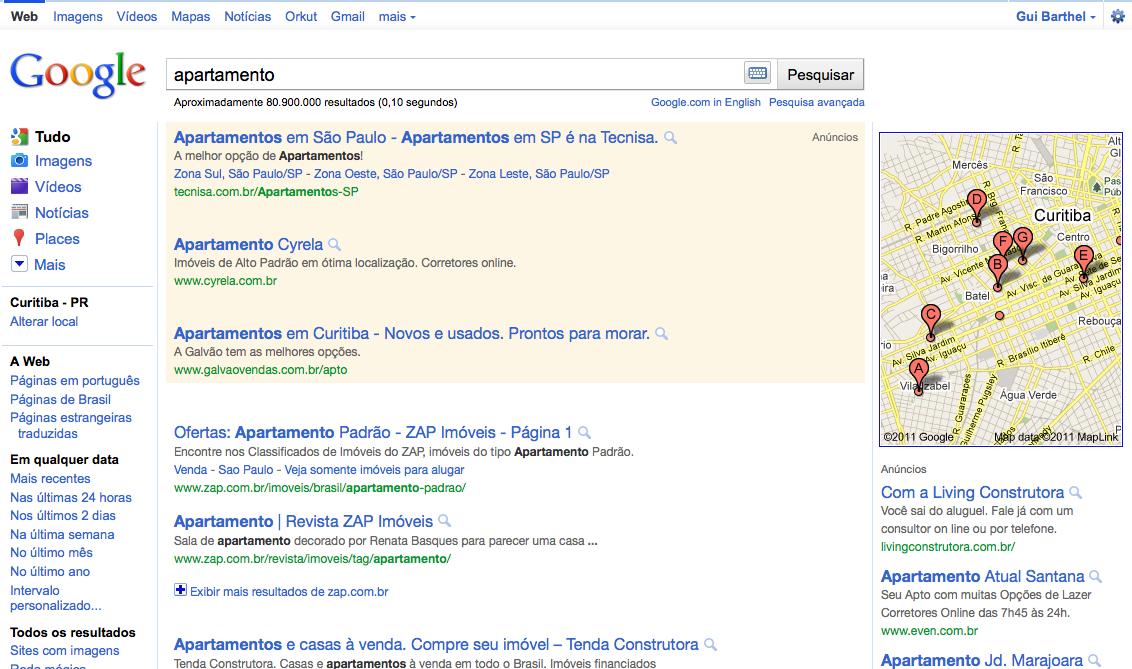Screen dimensions: 1132x669
Task: Preview magnifier beside Tenda Construtora result
Action: point(710,644)
